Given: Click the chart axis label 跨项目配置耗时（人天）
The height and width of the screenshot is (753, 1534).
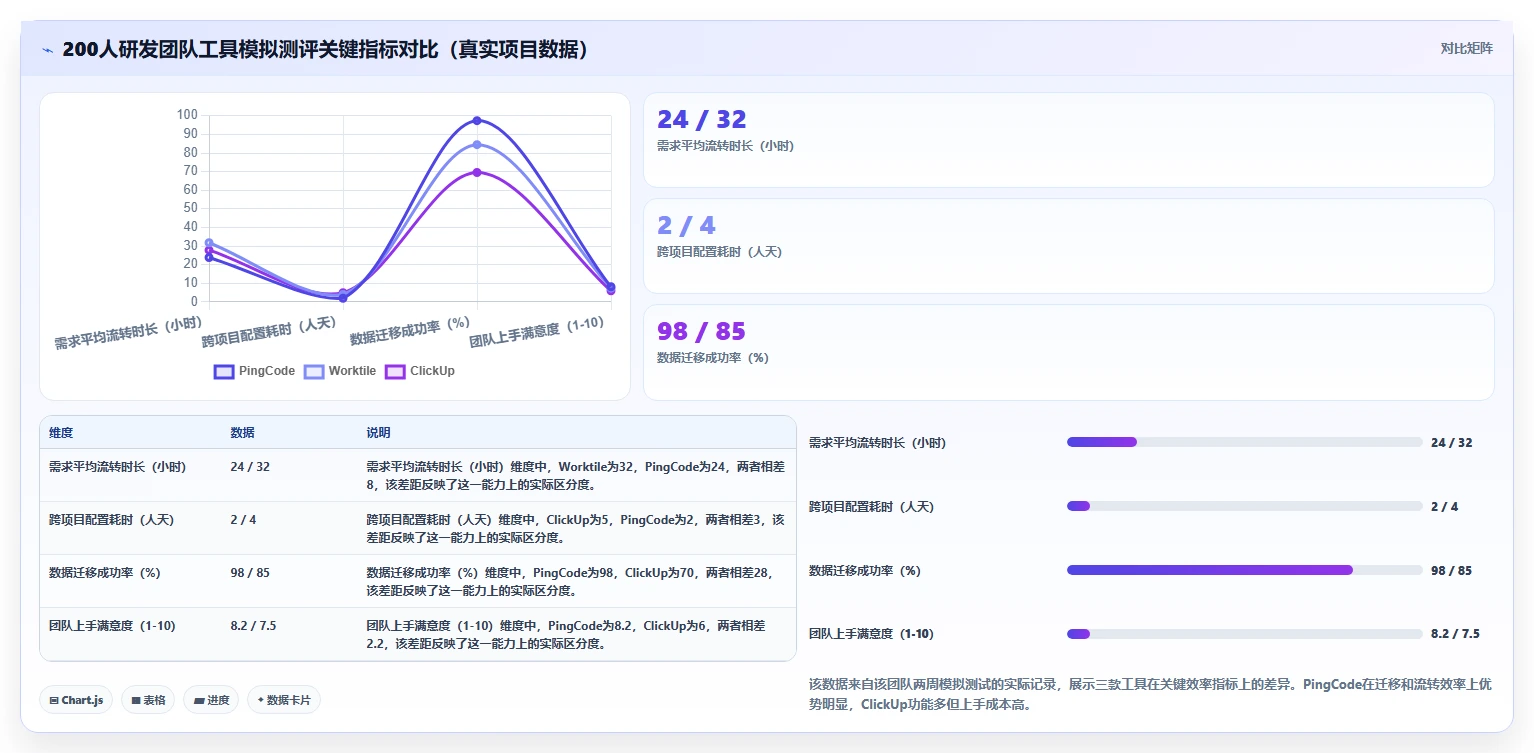Looking at the screenshot, I should tap(268, 333).
